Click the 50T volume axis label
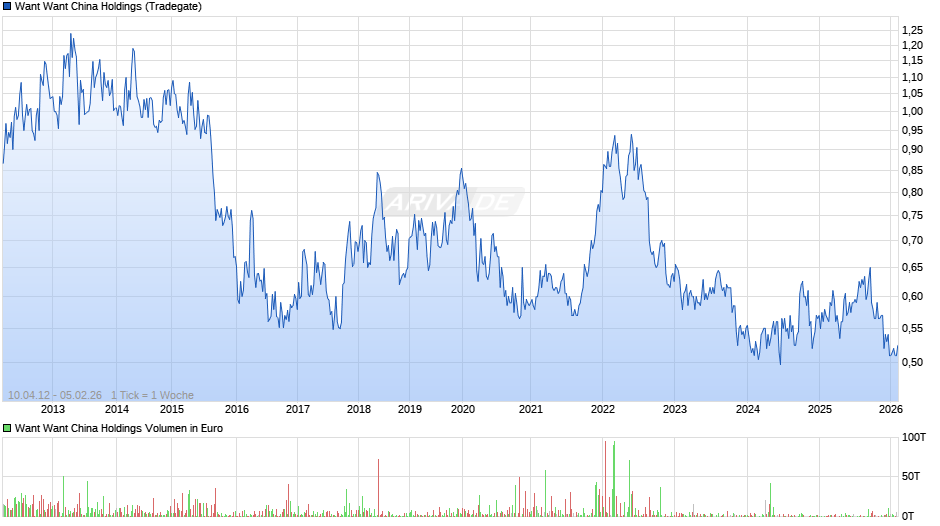Viewport: 940px width, 526px height. pyautogui.click(x=911, y=476)
